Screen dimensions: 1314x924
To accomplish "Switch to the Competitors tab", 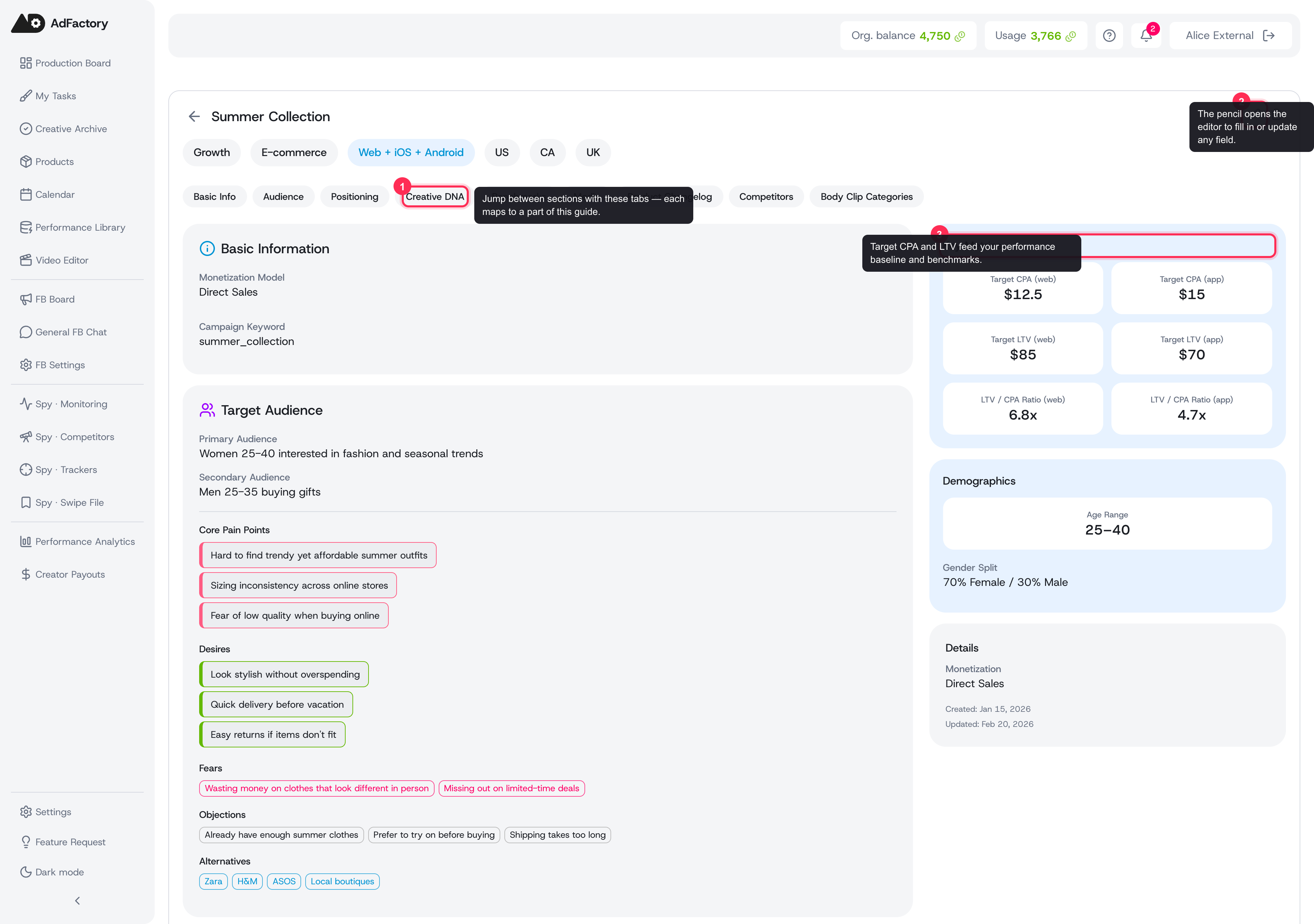I will pos(766,196).
